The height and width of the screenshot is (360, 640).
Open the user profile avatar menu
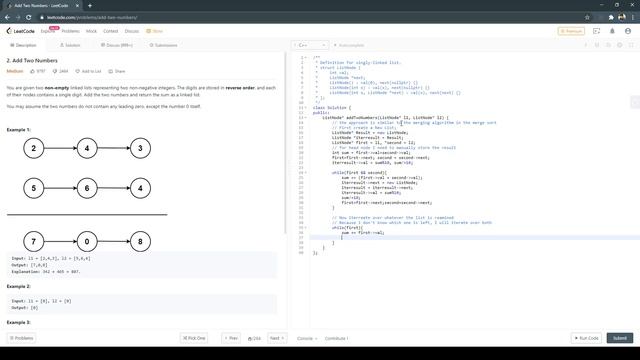point(628,31)
